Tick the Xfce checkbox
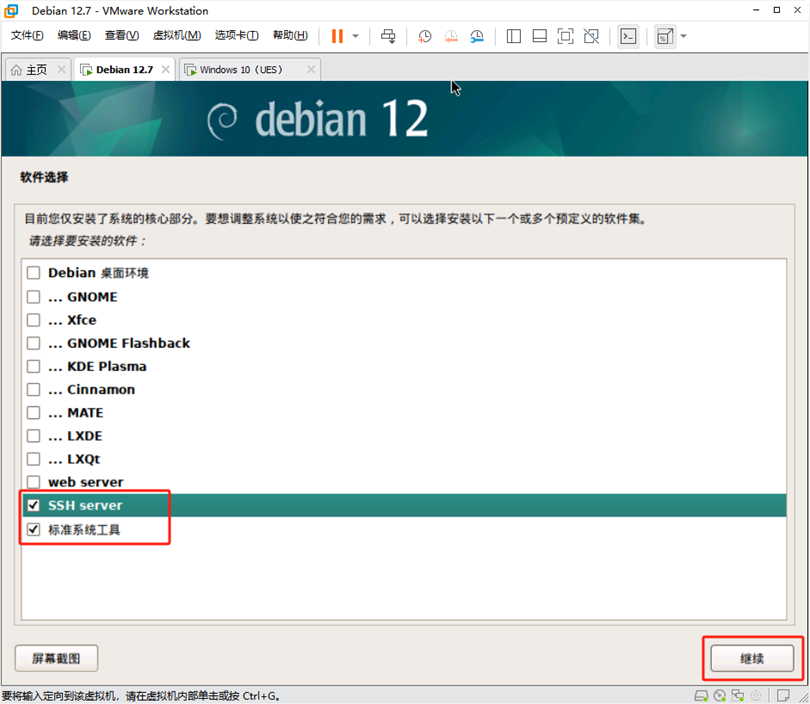 [34, 320]
